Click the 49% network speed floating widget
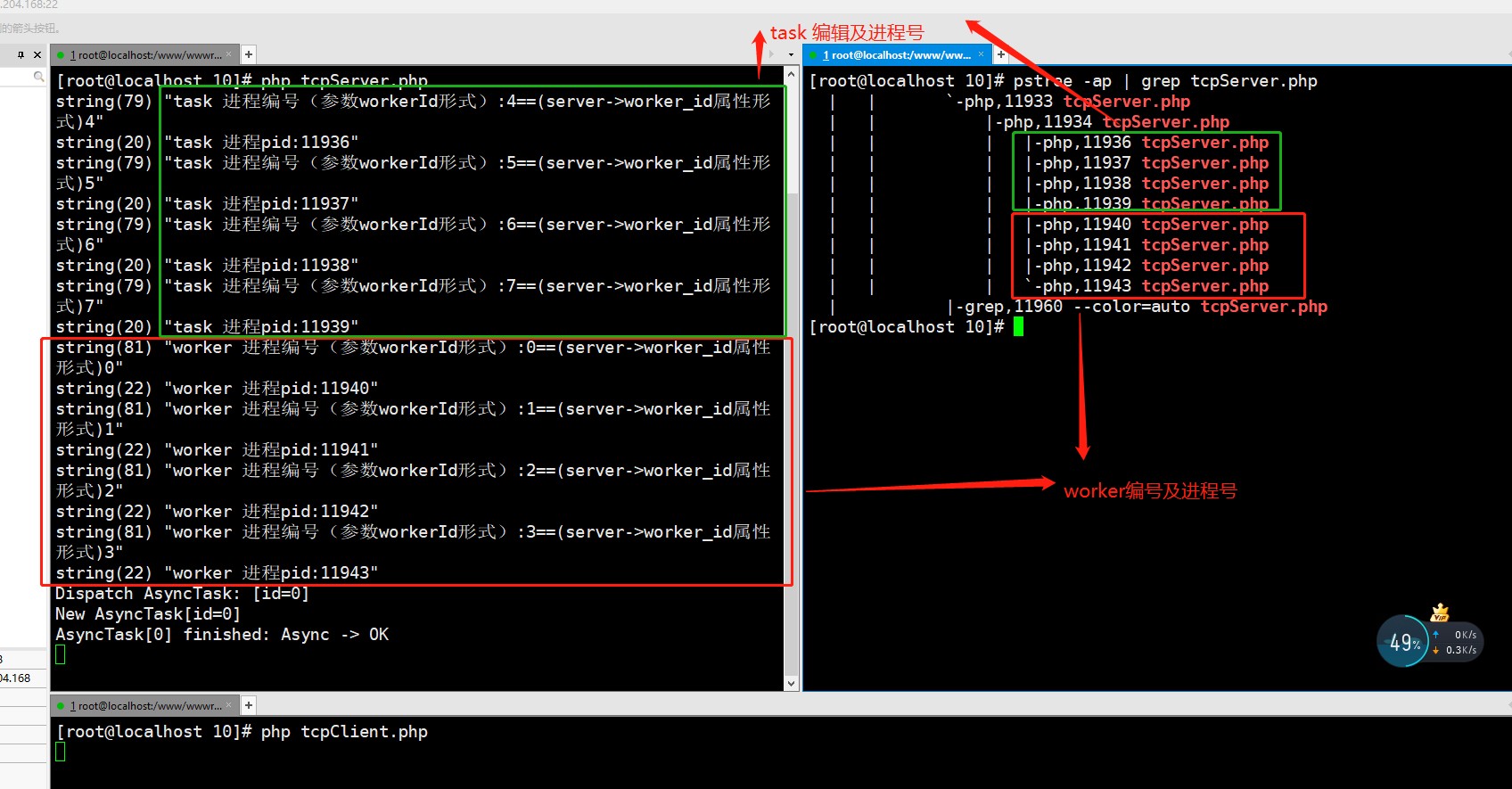This screenshot has height=789, width=1512. 1430,640
